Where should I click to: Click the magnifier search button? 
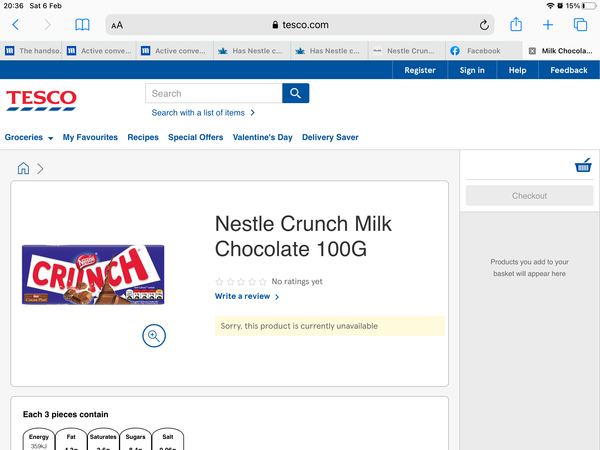[295, 93]
